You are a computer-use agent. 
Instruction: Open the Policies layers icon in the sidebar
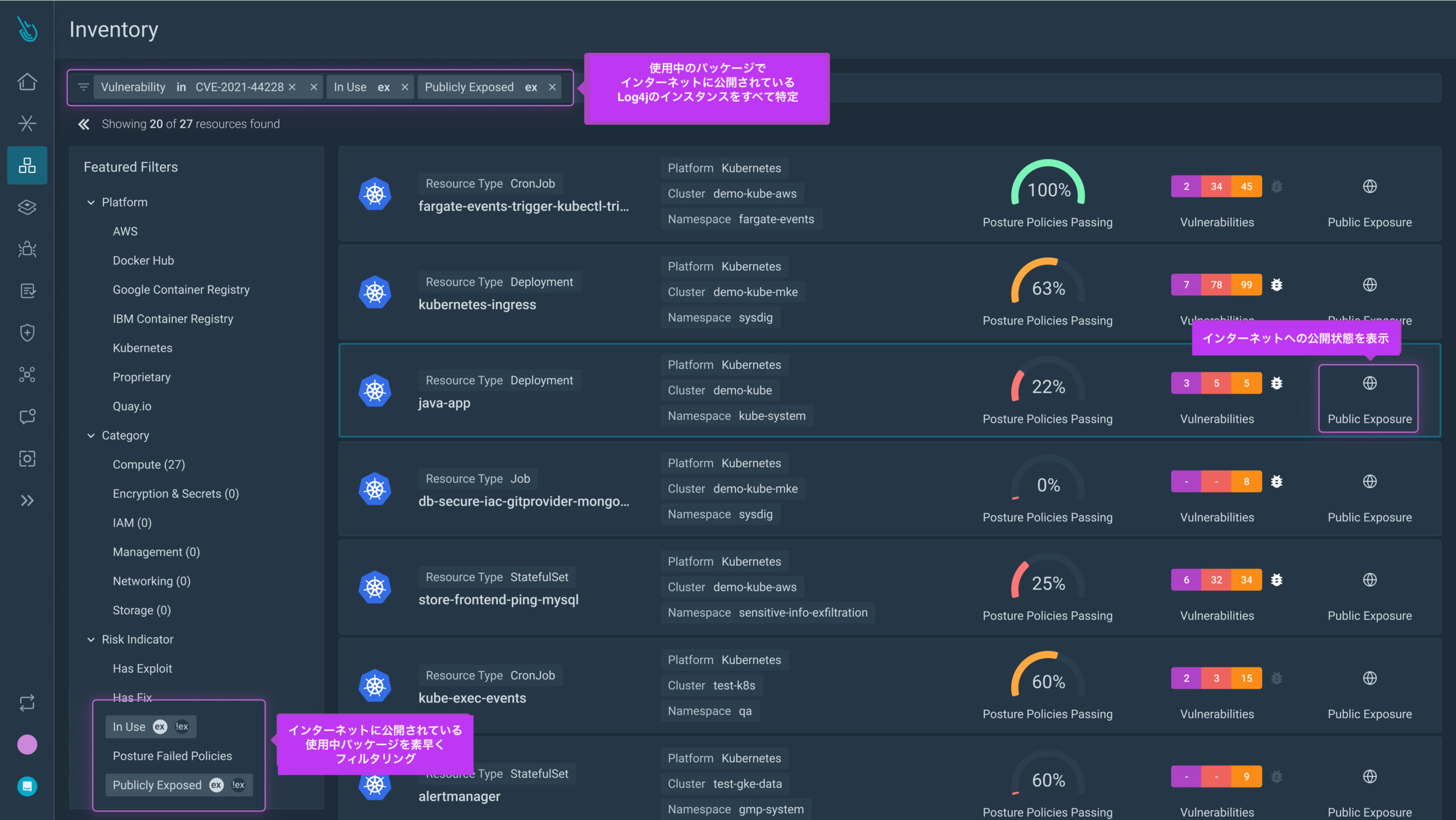[27, 208]
